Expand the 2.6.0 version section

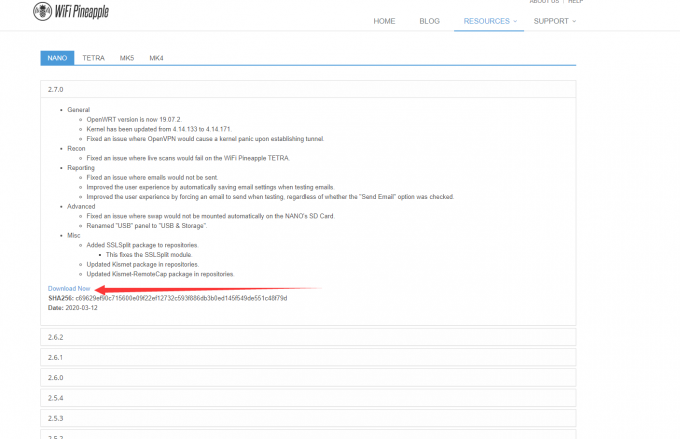(308, 377)
